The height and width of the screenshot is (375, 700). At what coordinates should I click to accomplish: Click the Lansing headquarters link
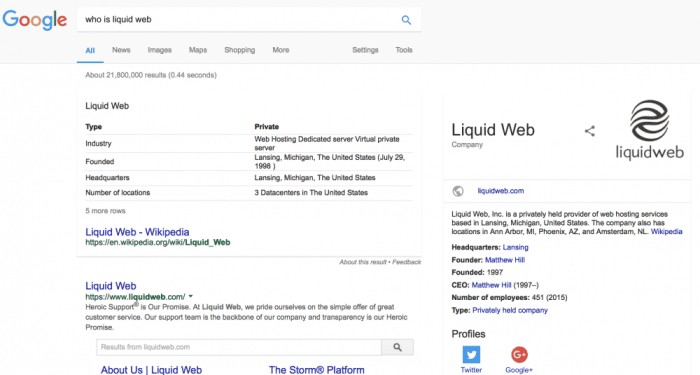[515, 247]
